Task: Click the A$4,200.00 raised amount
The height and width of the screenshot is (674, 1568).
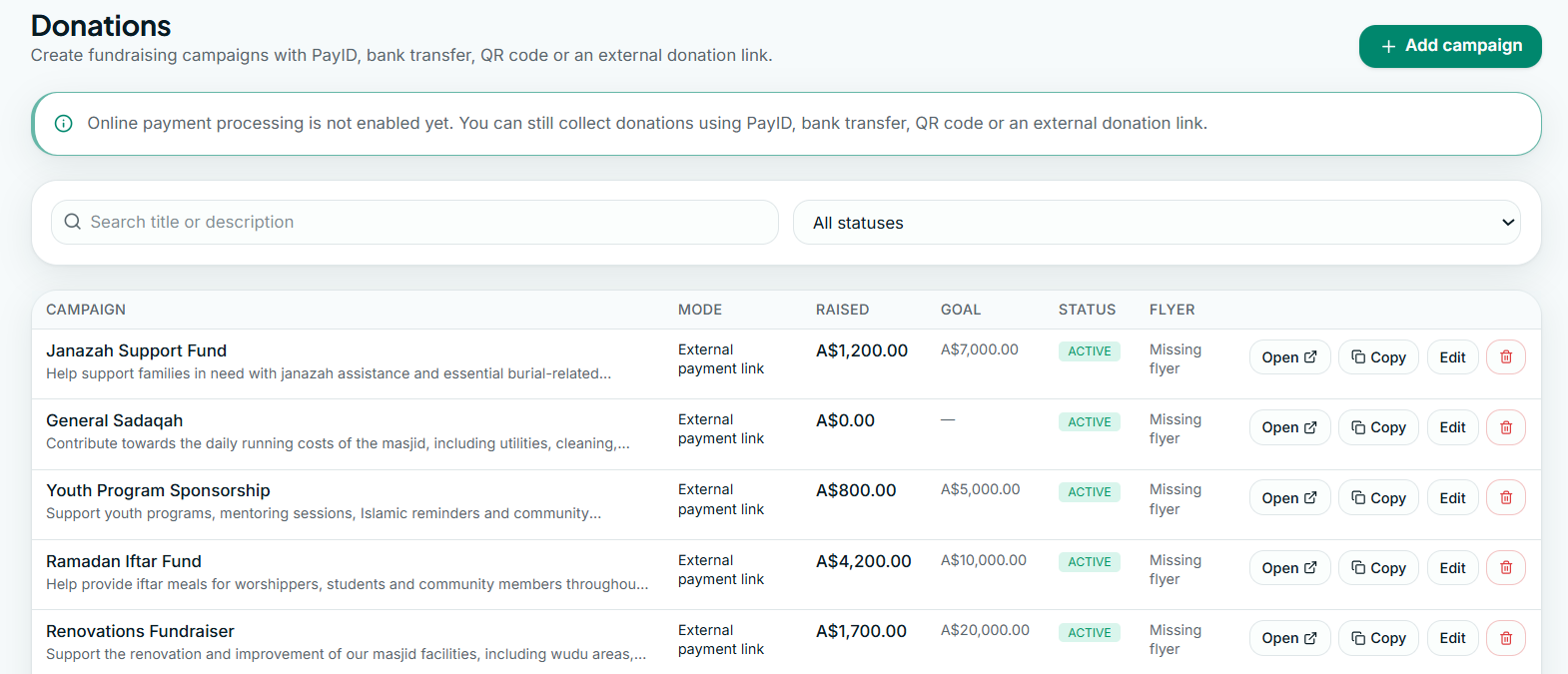Action: (864, 561)
